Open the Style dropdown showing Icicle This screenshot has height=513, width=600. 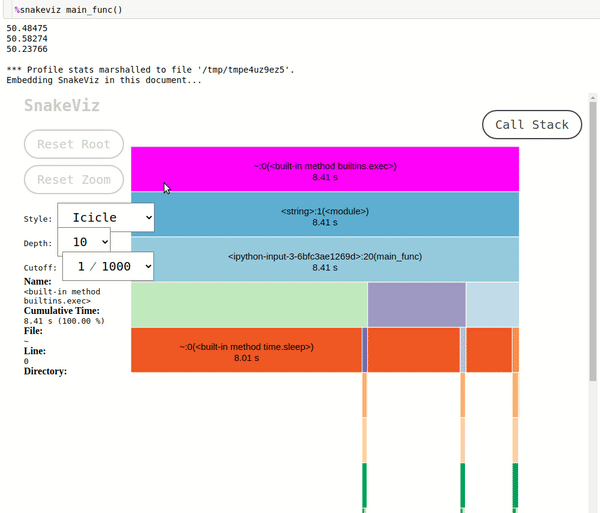(x=106, y=217)
